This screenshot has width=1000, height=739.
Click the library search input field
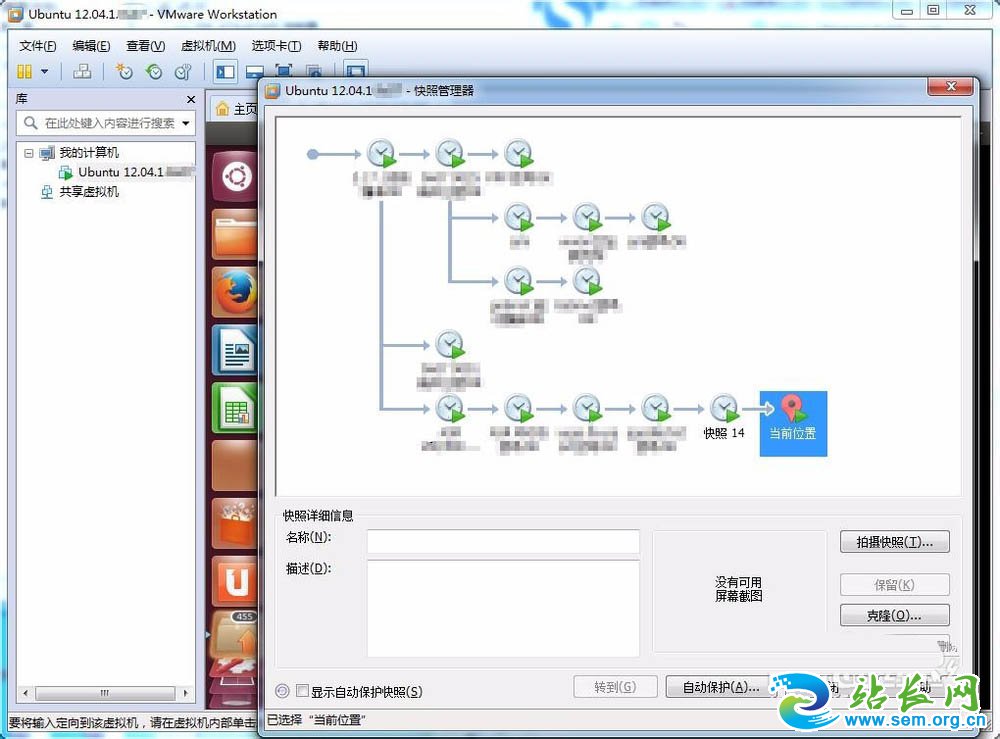(106, 123)
